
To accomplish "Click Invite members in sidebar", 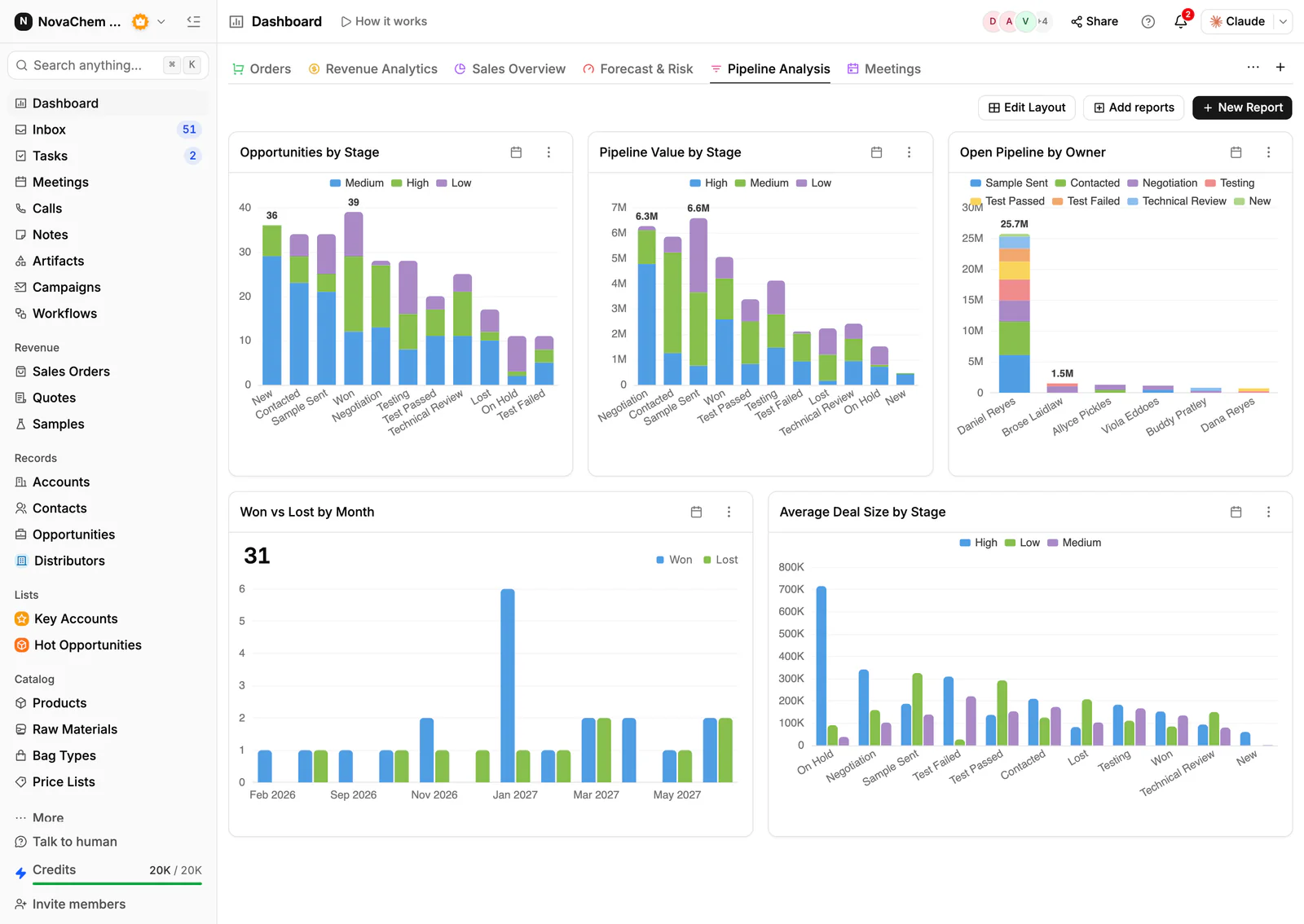I will 70,904.
